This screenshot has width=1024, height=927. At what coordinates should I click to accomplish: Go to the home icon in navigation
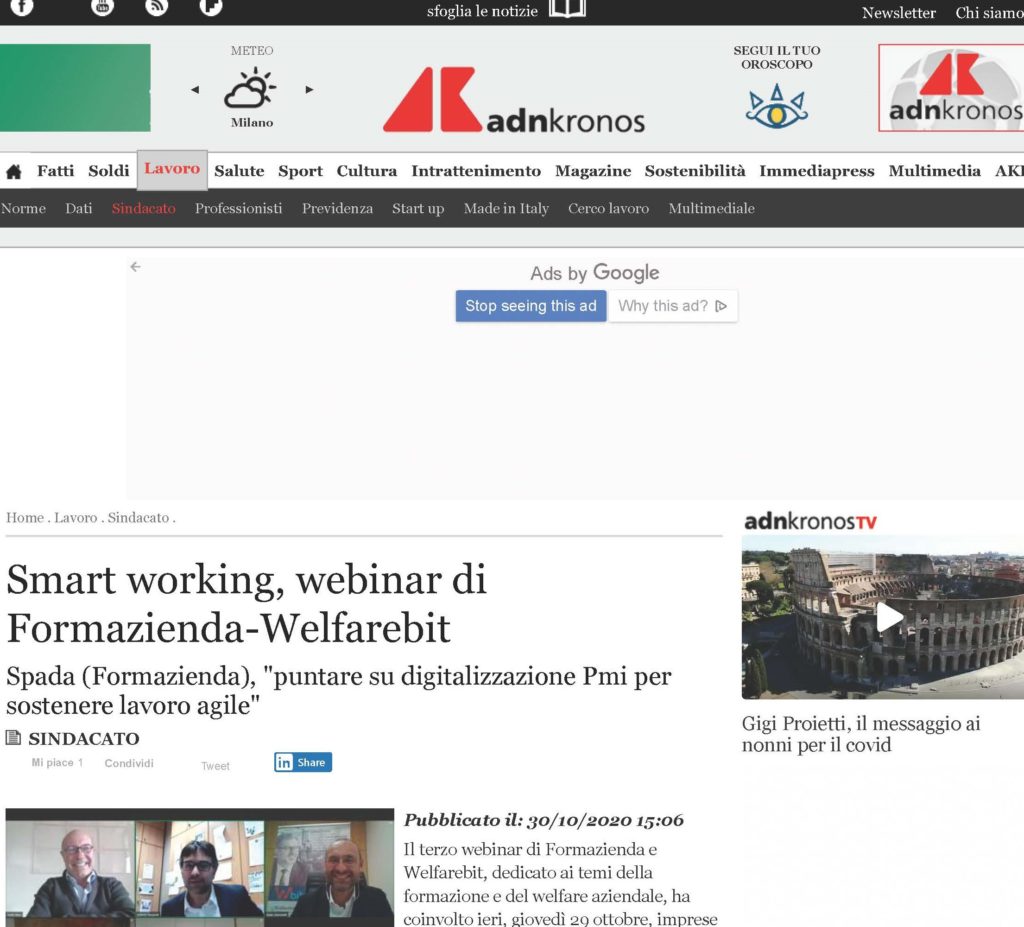[x=14, y=172]
